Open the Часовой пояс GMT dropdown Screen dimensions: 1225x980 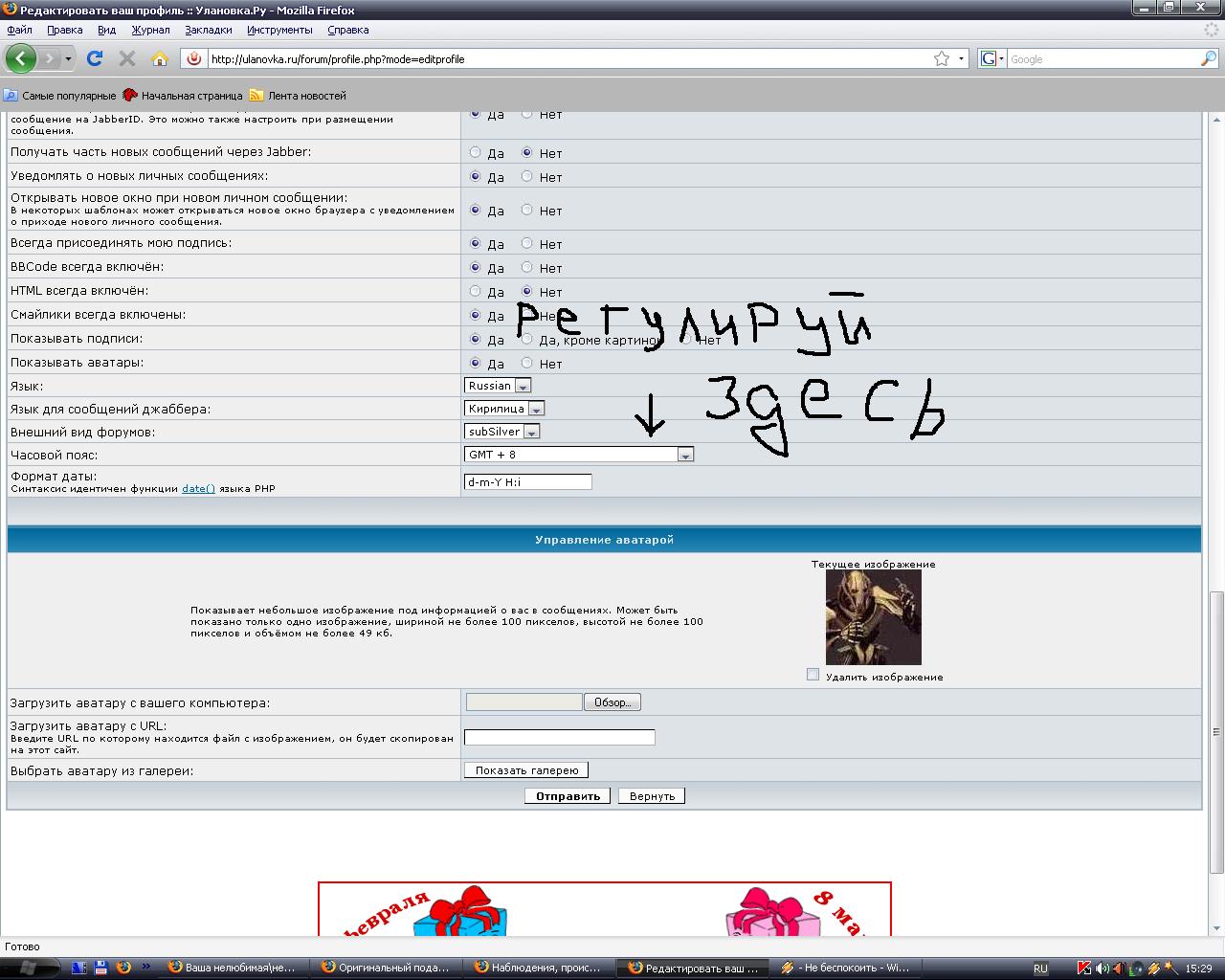coord(685,455)
